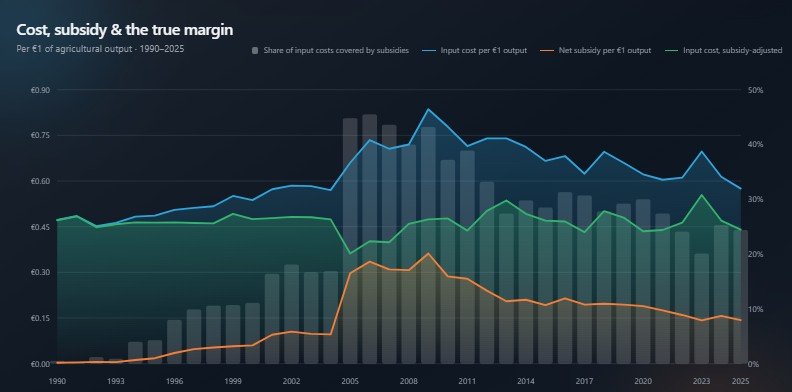Click the 2014 x-axis label
This screenshot has height=392, width=792.
click(526, 381)
